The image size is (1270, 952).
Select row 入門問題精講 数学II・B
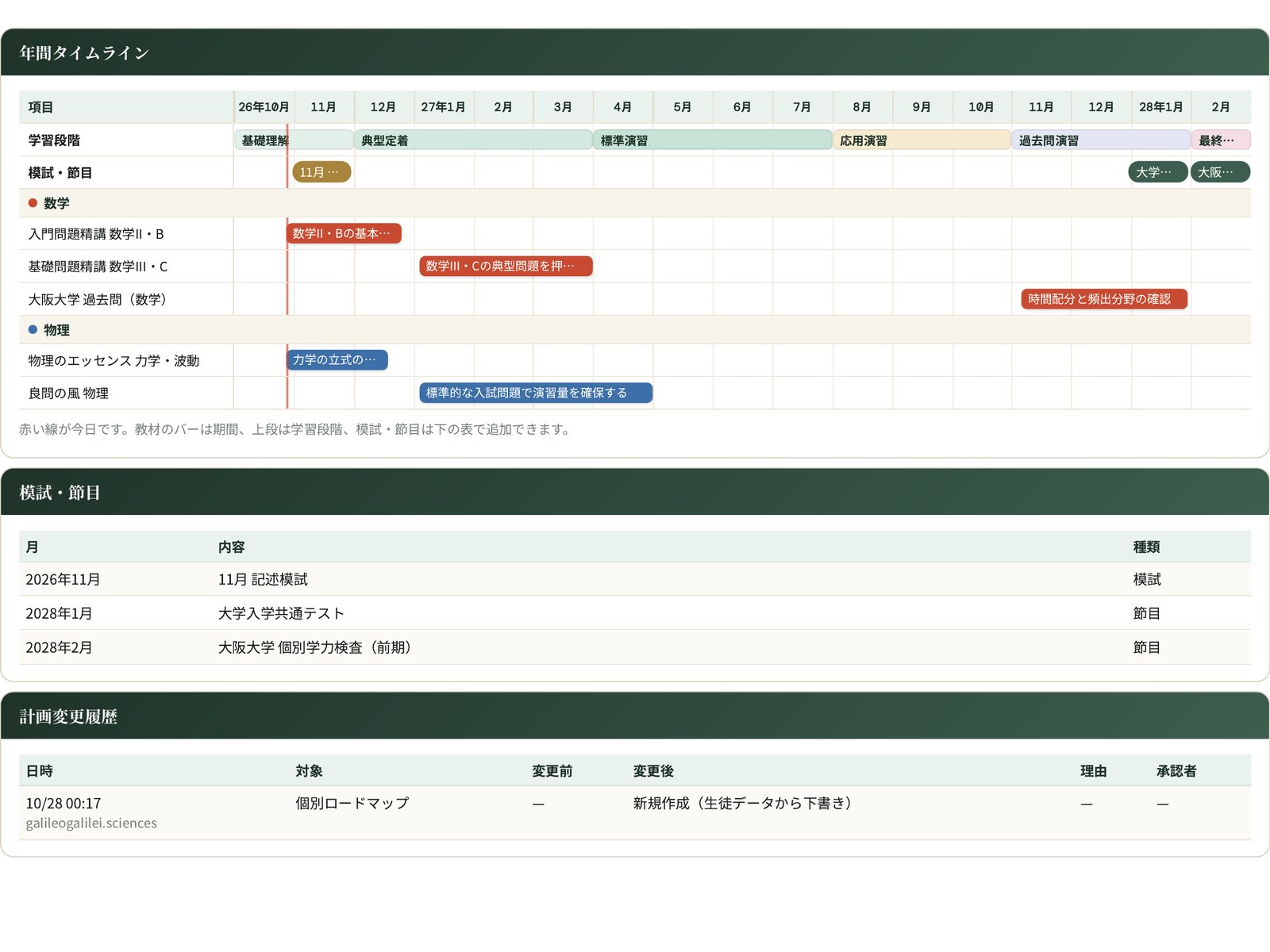(96, 234)
